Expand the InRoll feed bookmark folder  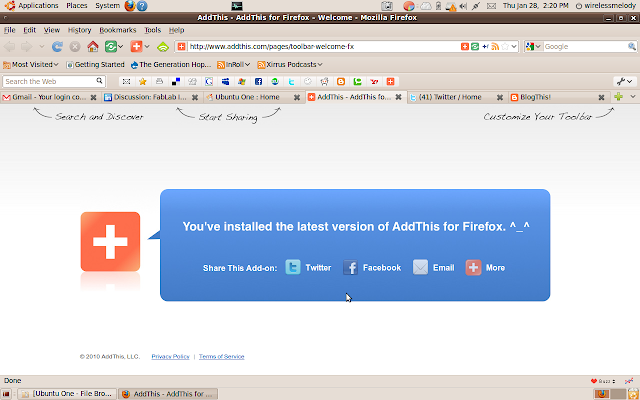click(233, 64)
